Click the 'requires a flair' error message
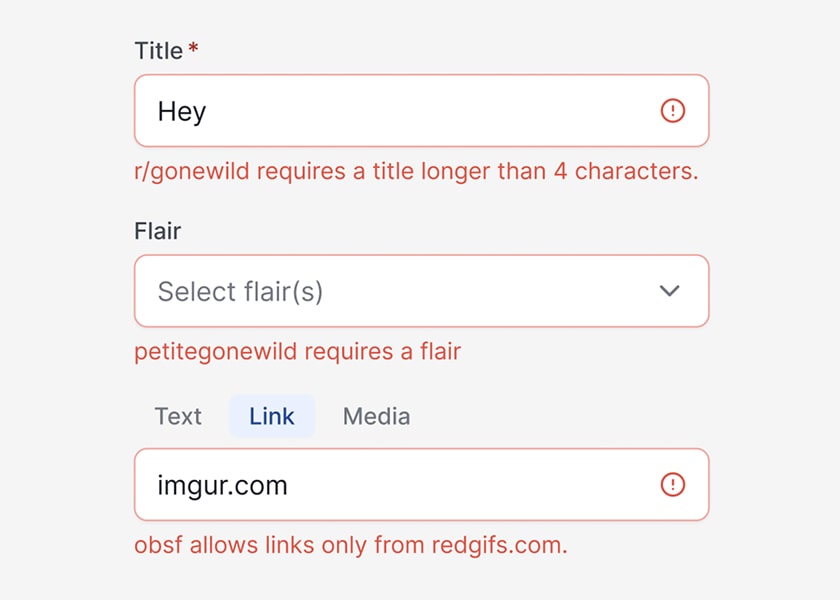The image size is (840, 600). click(297, 351)
